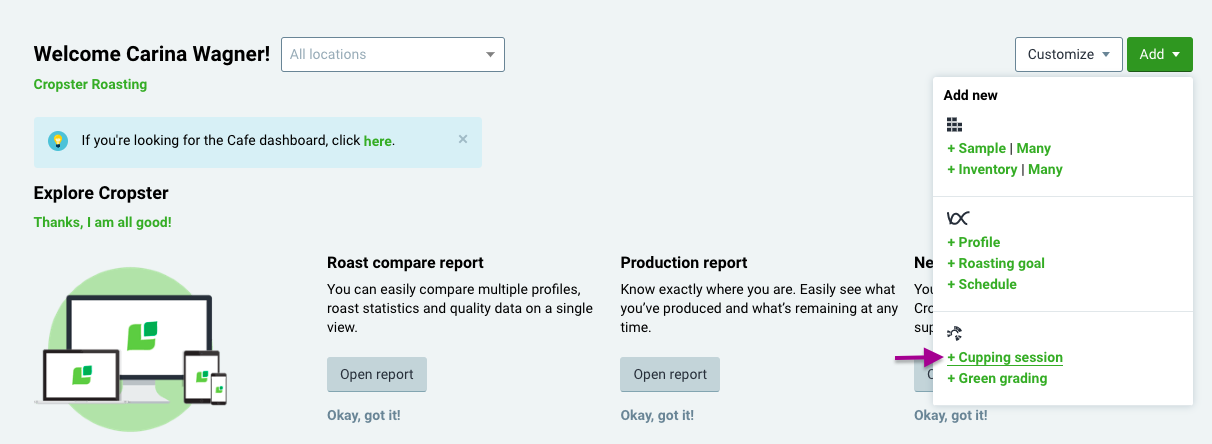Click the Cropster Roasting link
This screenshot has width=1212, height=444.
(90, 84)
